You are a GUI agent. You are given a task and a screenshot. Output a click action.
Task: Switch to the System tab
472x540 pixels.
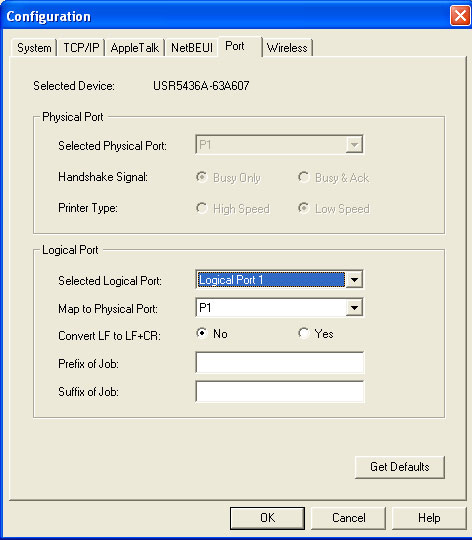[x=34, y=48]
